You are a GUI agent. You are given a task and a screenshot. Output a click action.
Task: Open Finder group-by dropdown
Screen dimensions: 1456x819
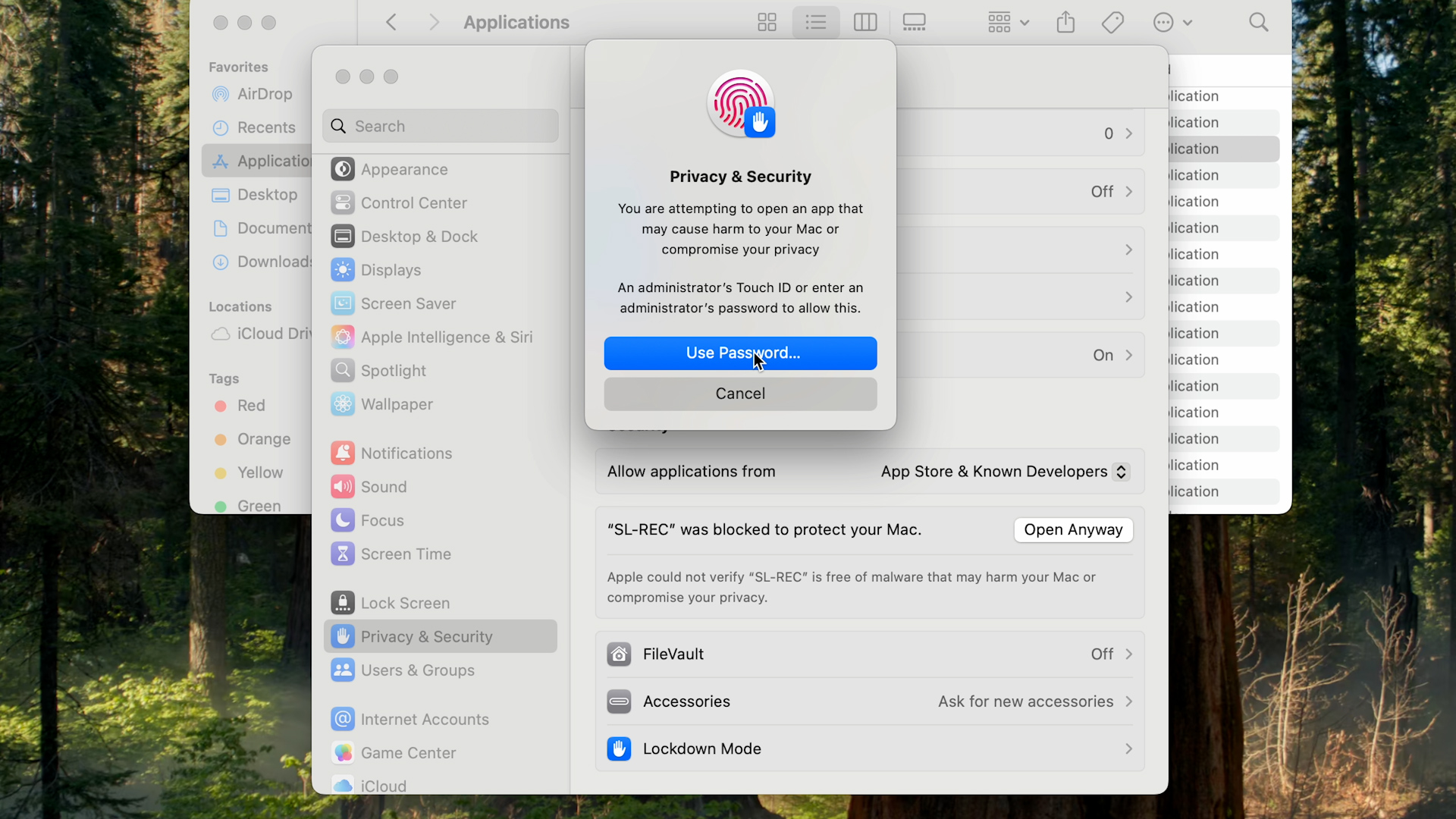coord(1009,23)
